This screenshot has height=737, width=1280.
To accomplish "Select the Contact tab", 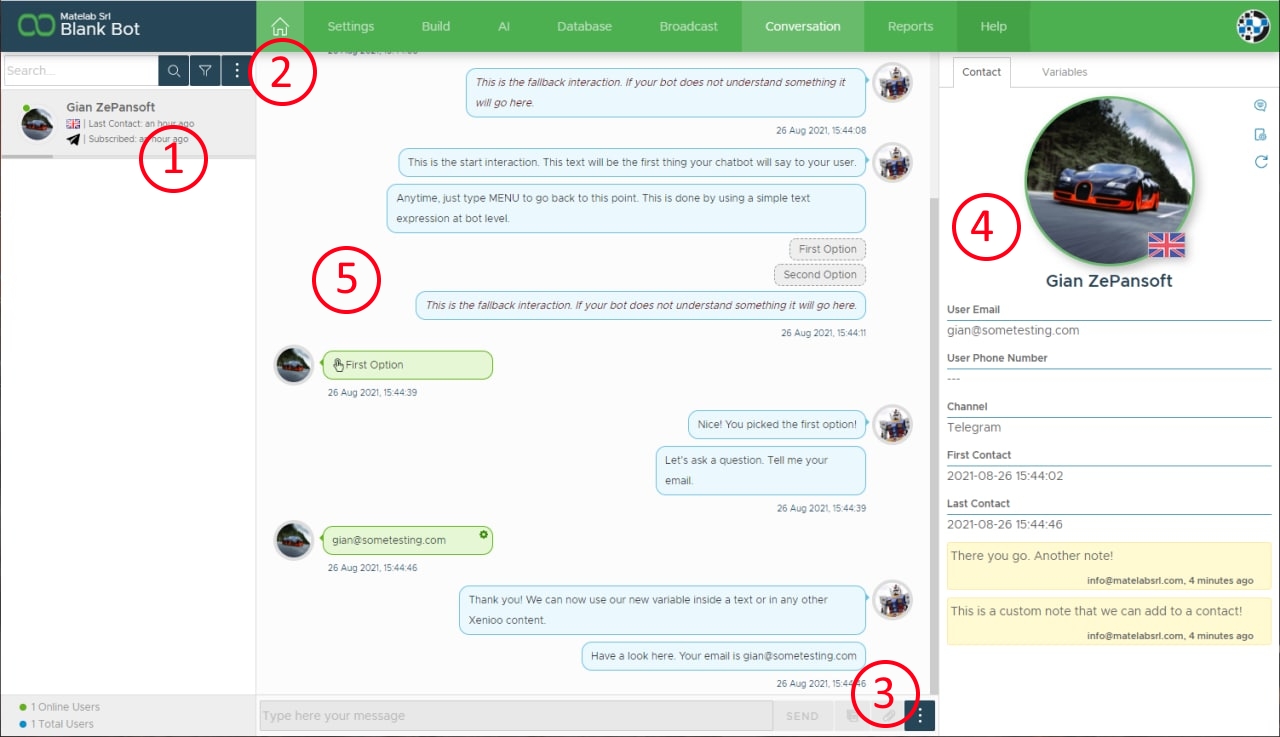I will point(981,72).
